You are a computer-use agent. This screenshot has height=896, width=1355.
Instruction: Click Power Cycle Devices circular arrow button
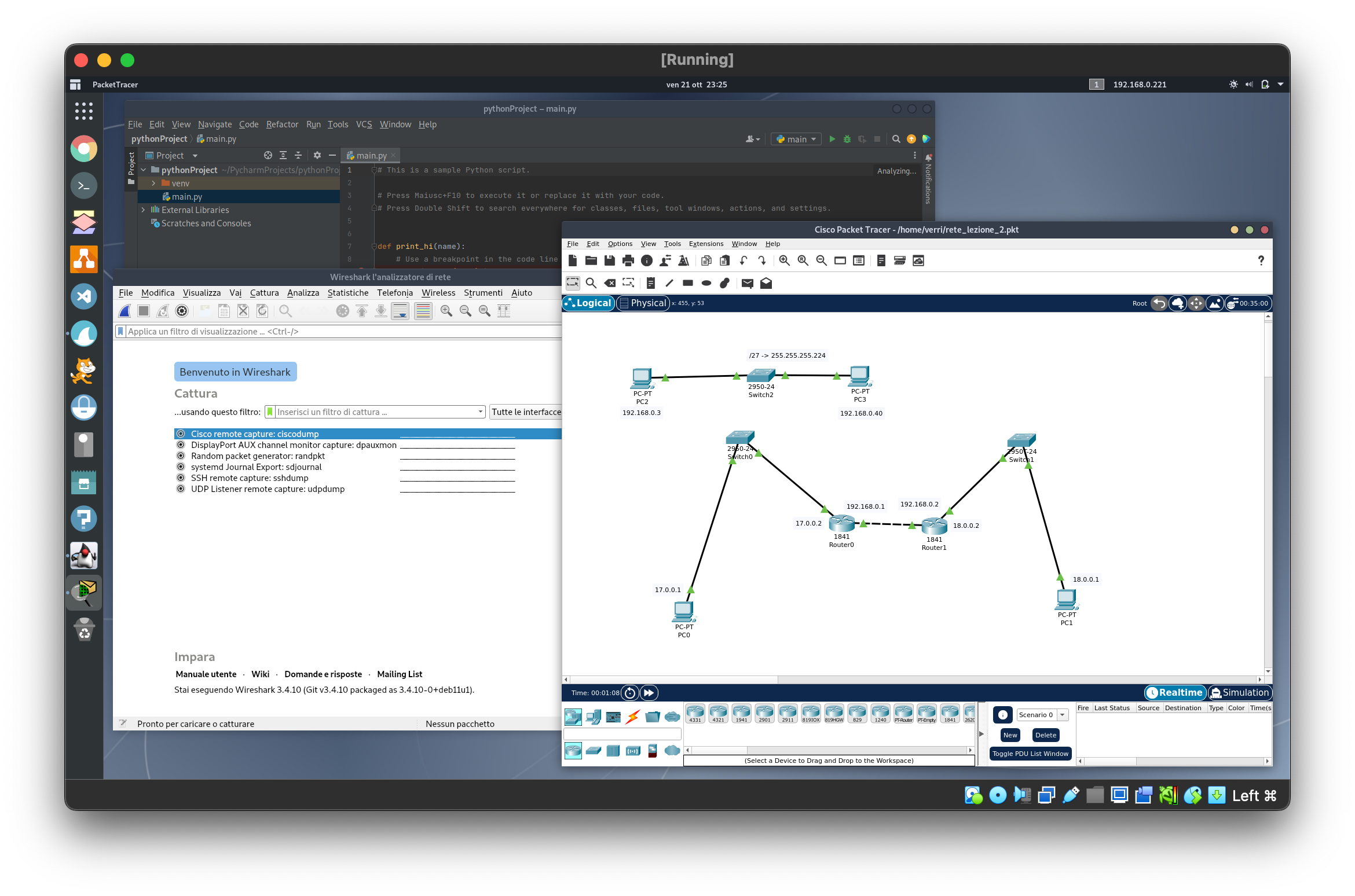pos(630,693)
